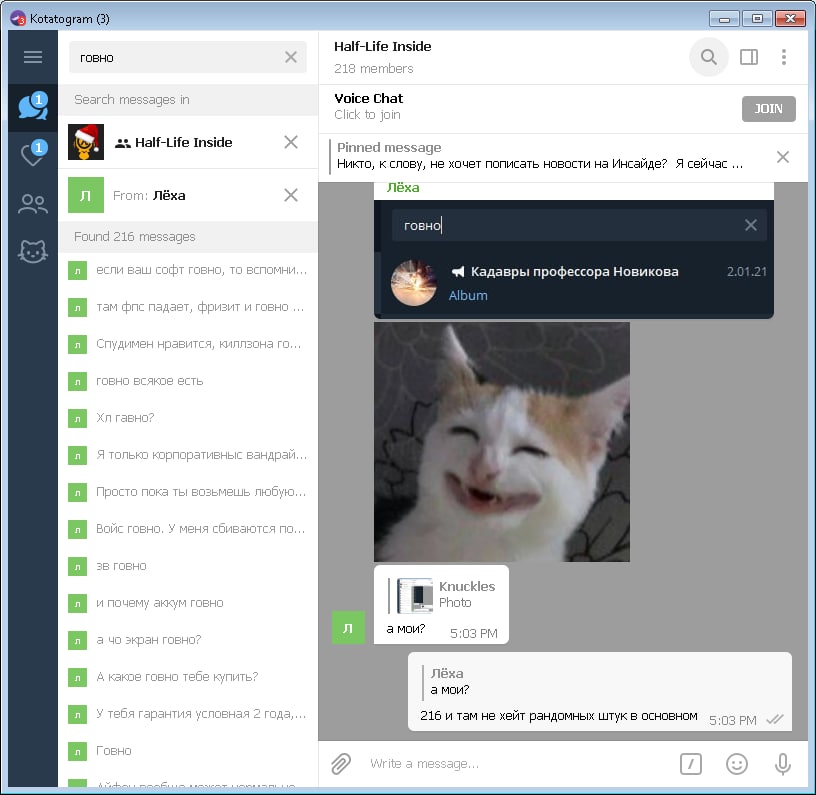Screen dimensions: 816x795
Task: Open result 'Говно' single word message
Action: [x=188, y=750]
